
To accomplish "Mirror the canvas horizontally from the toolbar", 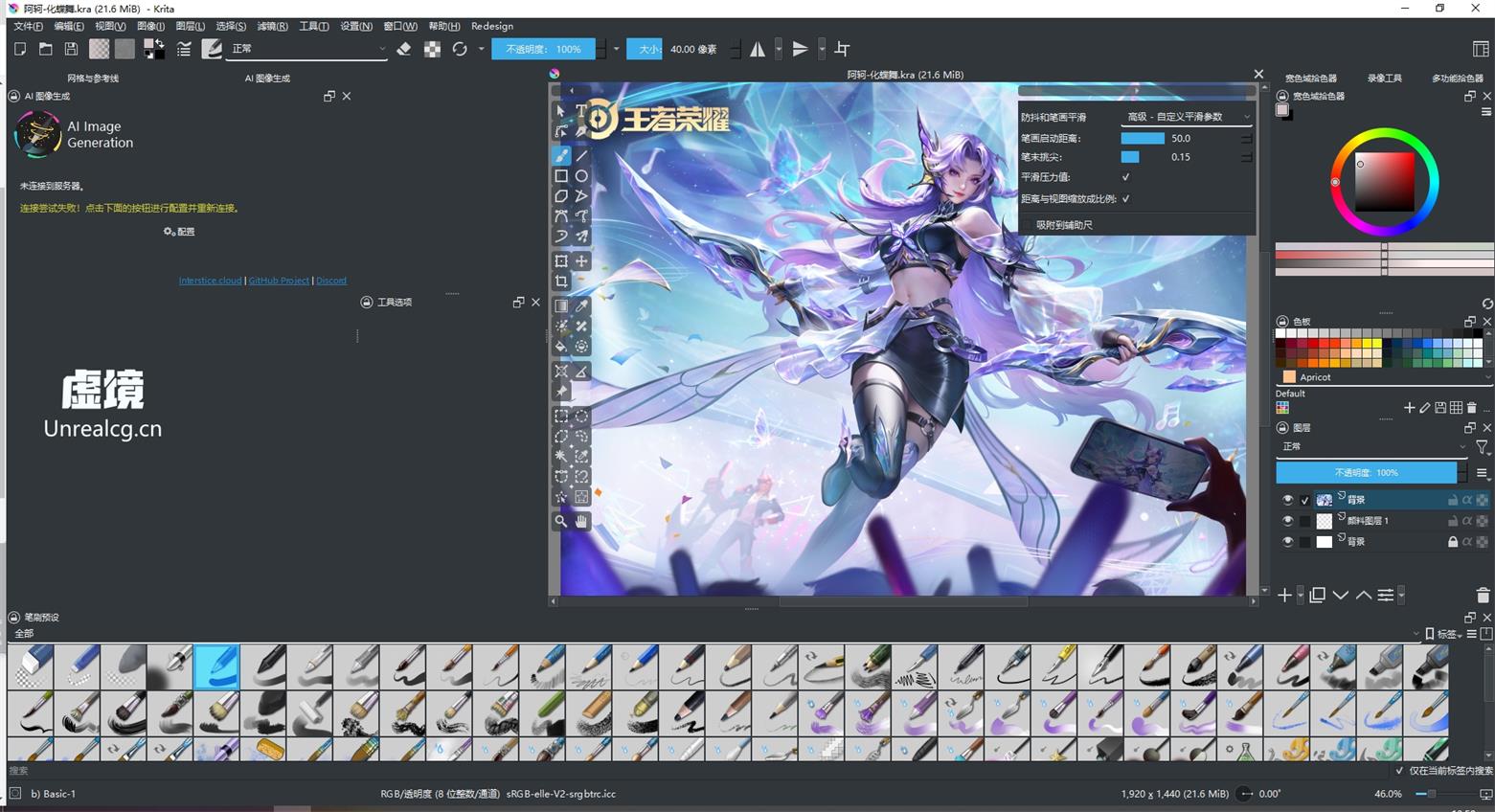I will [x=757, y=49].
